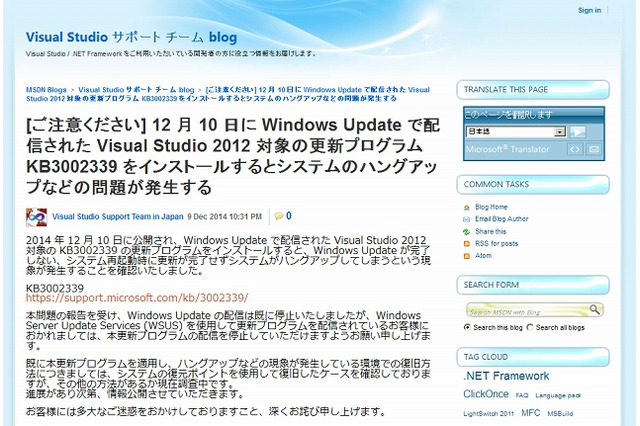This screenshot has height=426, width=640.
Task: Open the ClickOnce tag in tag cloud
Action: (x=486, y=394)
